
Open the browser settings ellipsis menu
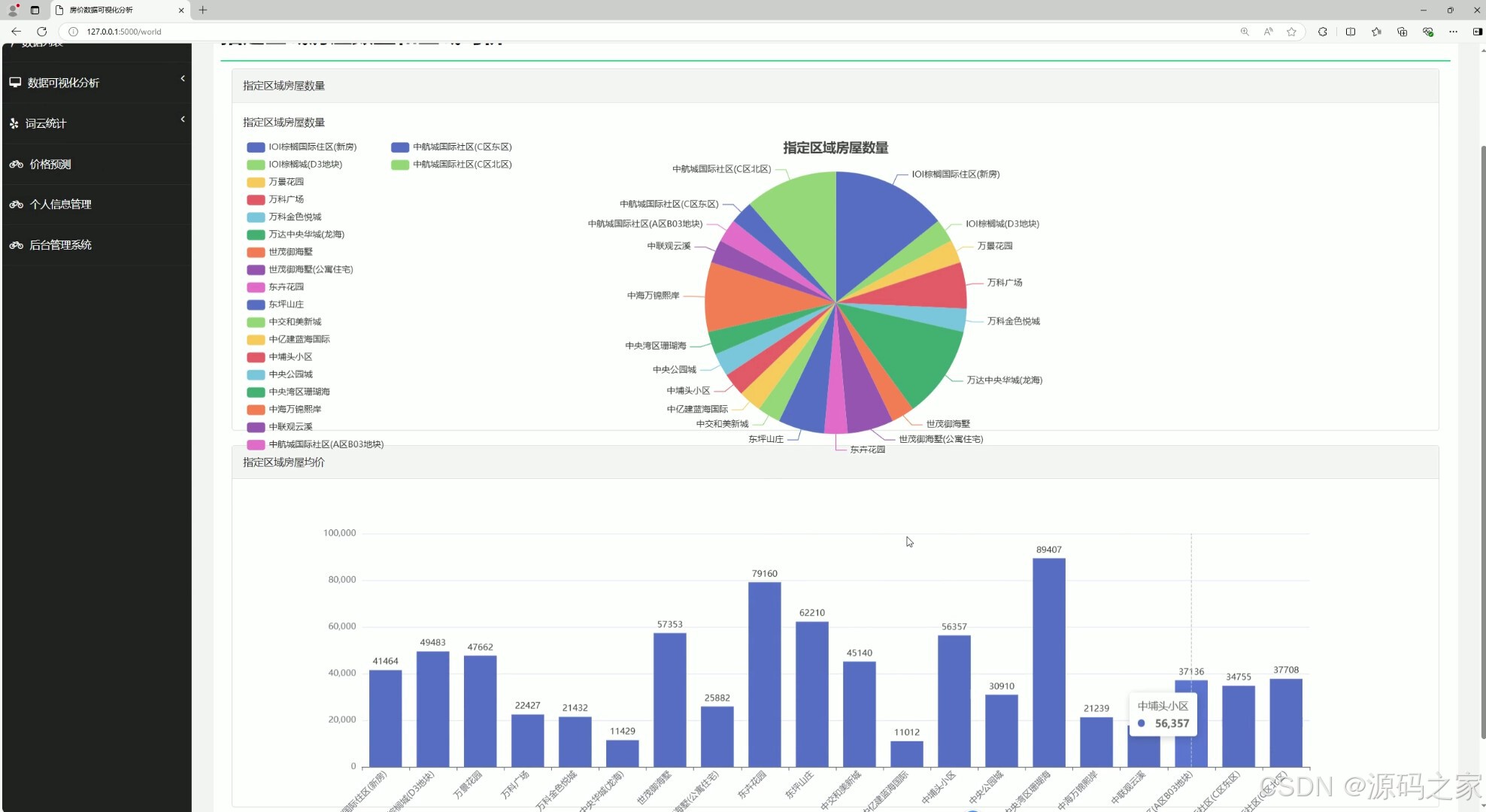1453,32
